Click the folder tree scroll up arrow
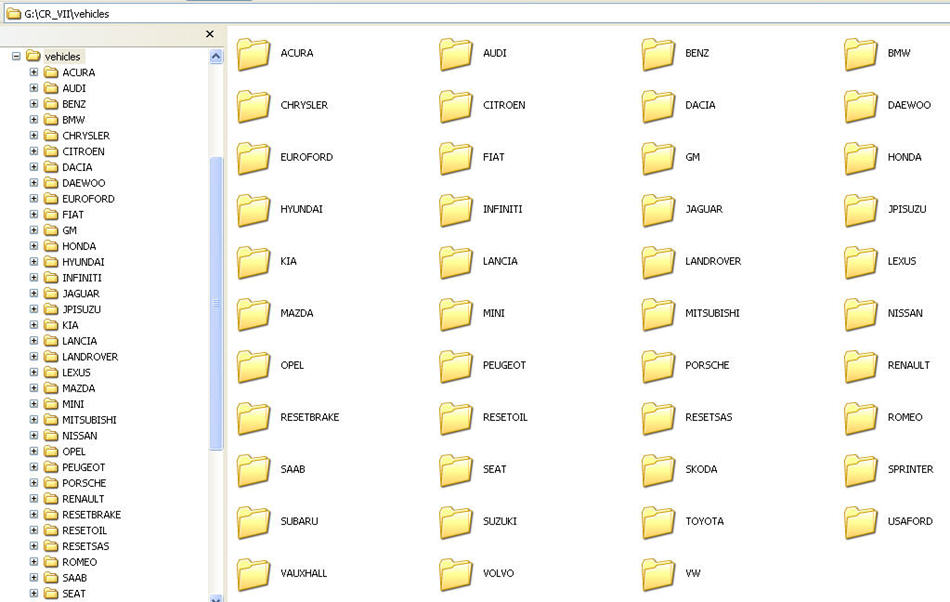 (216, 57)
